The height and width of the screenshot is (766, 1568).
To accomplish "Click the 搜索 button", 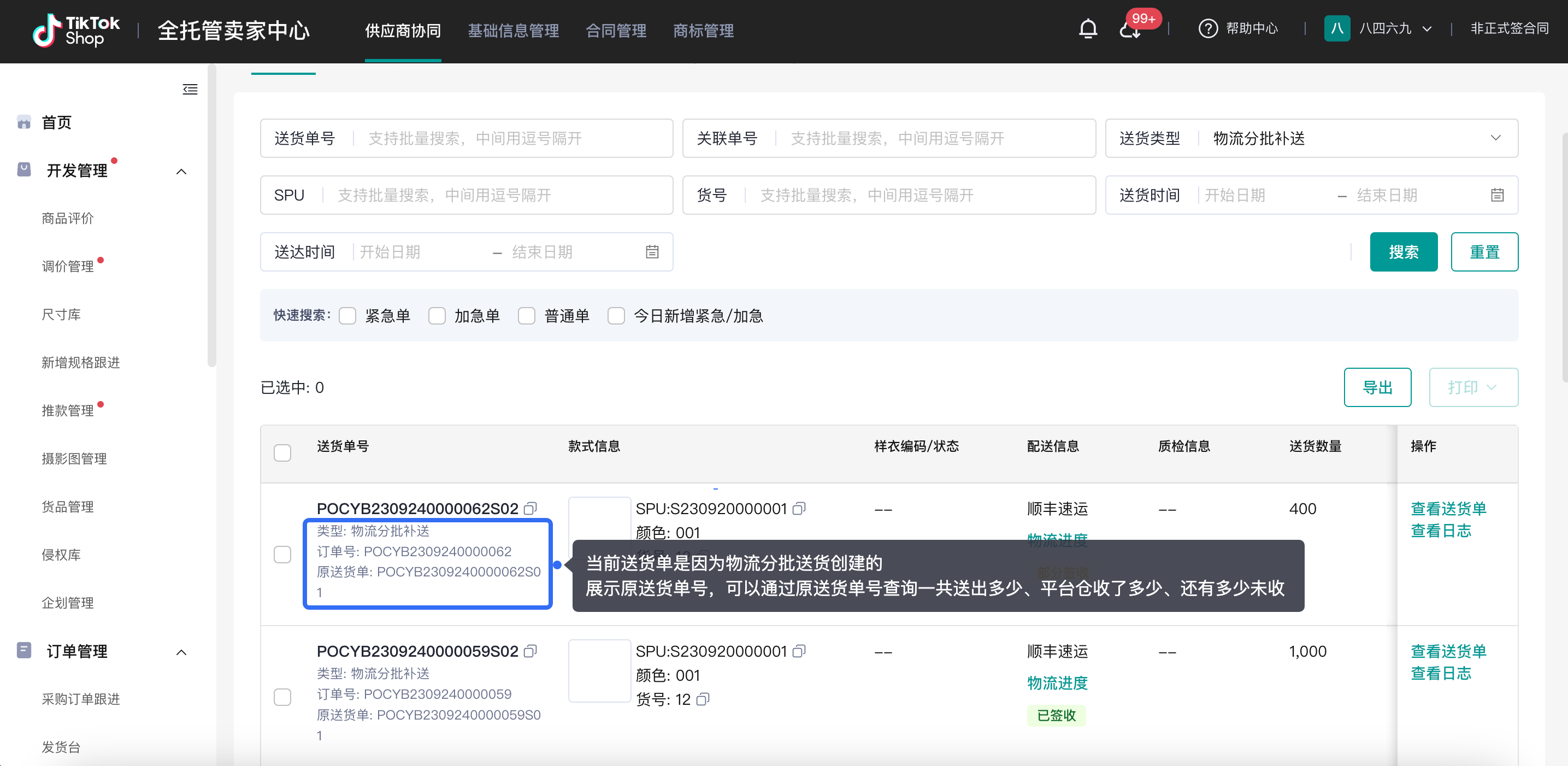I will (1405, 252).
